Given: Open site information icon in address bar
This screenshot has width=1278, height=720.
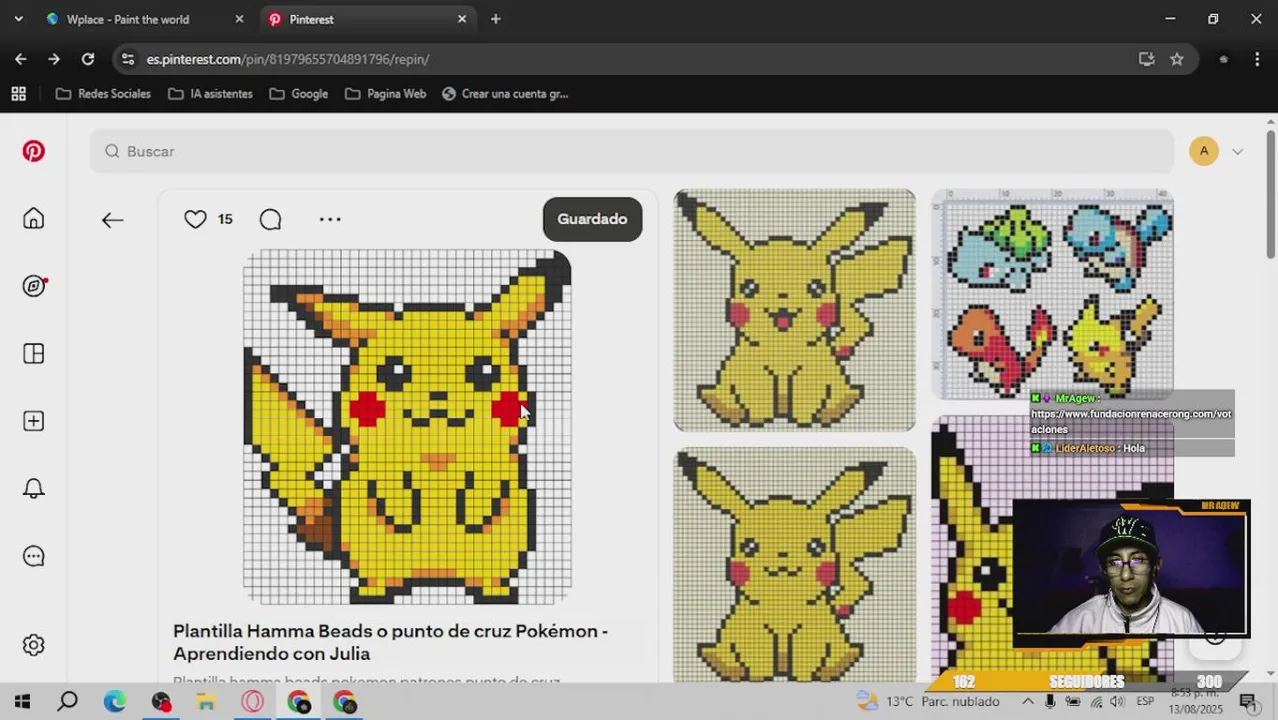Looking at the screenshot, I should (x=127, y=59).
